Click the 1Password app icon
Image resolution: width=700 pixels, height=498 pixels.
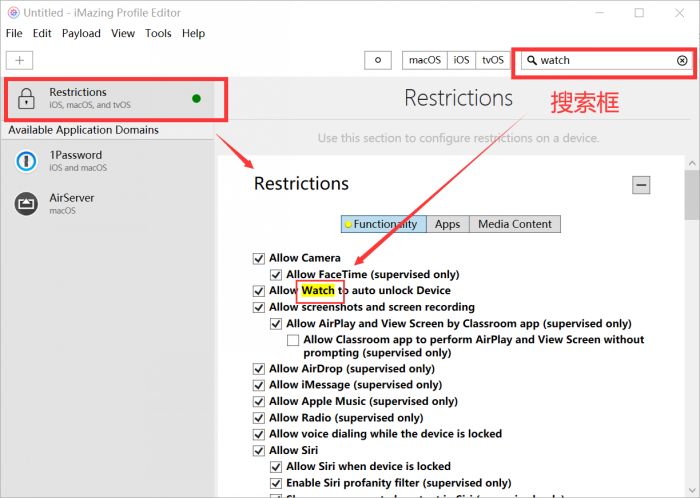[26, 161]
